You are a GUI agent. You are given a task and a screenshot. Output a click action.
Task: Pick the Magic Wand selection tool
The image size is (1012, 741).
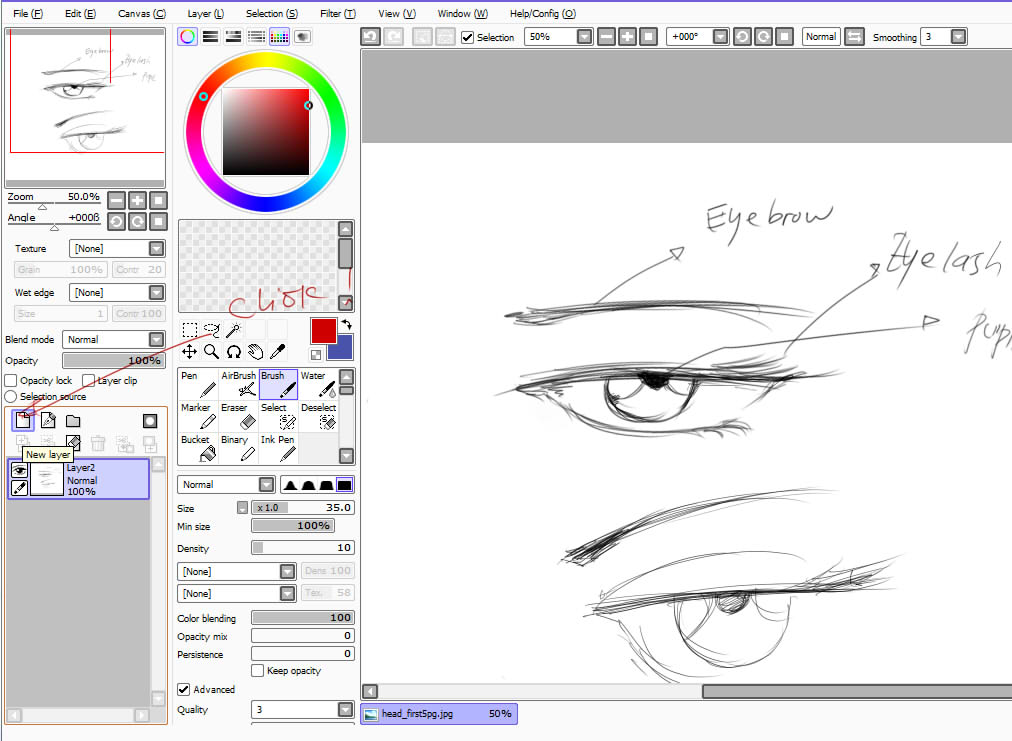click(x=234, y=328)
